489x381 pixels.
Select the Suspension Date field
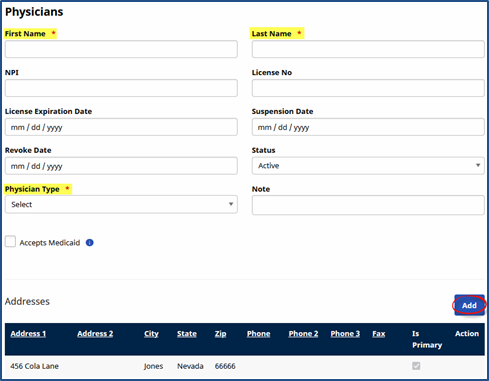[x=368, y=127]
